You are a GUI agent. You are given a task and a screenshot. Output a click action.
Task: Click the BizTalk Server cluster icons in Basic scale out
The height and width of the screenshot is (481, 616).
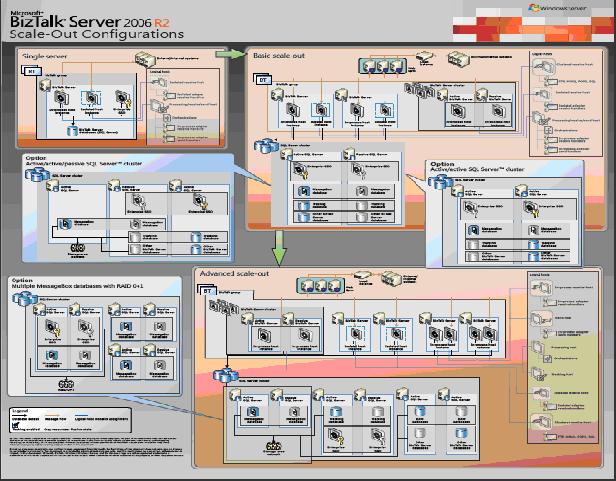pos(419,90)
